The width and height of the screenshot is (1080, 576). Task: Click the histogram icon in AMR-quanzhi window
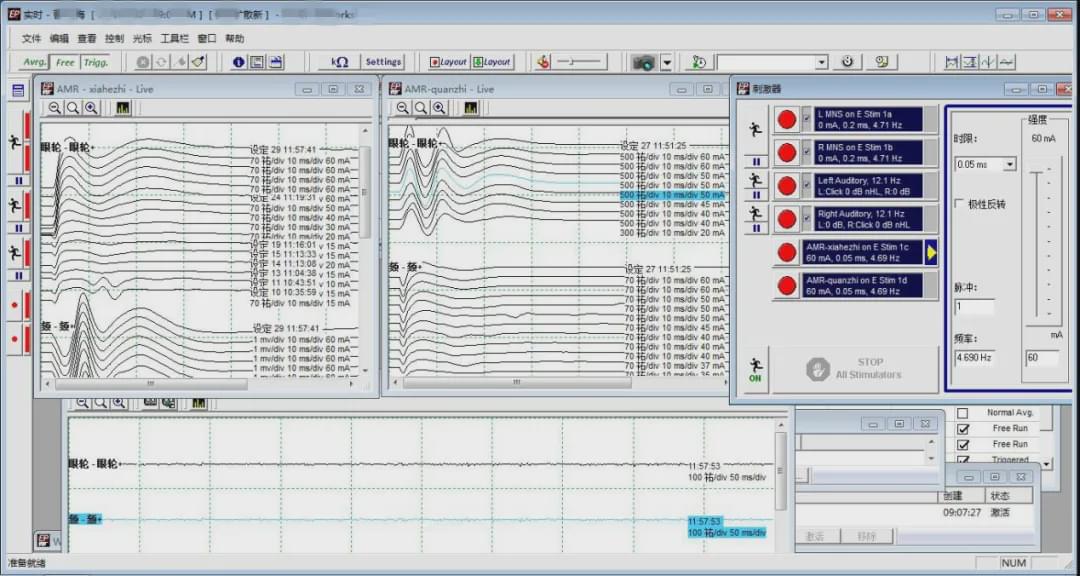(x=471, y=108)
